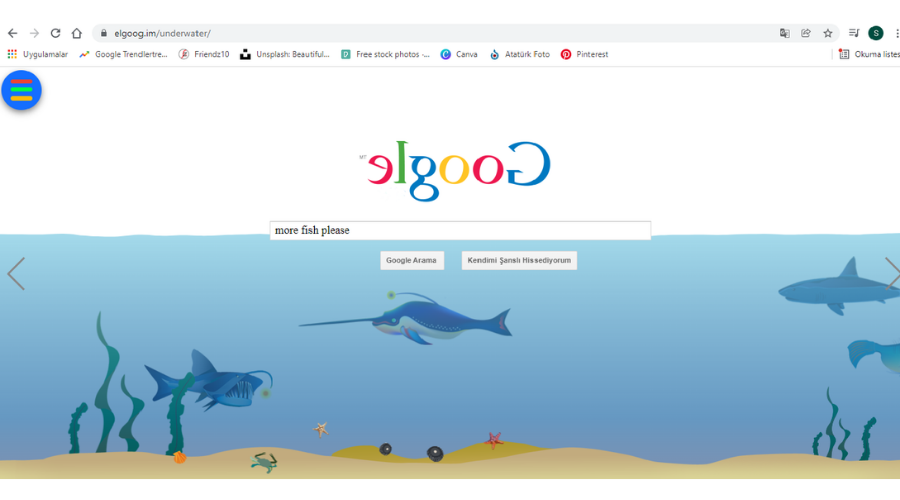
Task: Click the elgoog.im address bar
Action: click(x=436, y=33)
